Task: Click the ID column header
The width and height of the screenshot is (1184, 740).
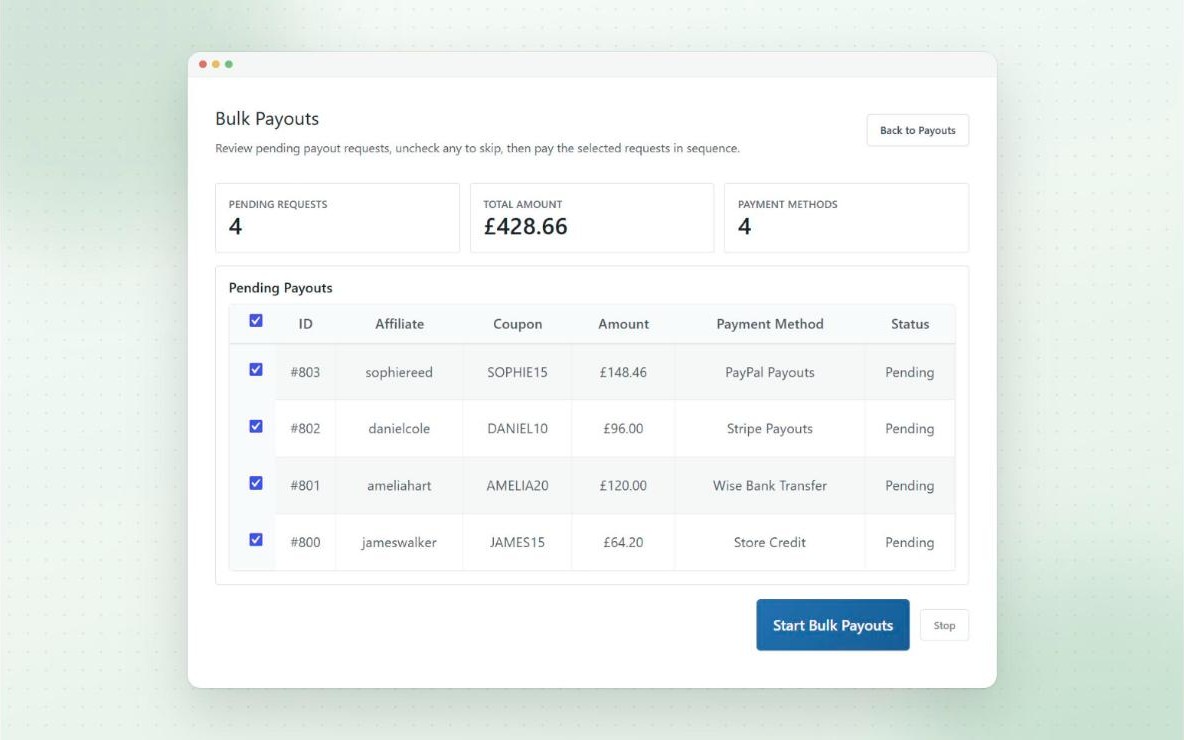Action: pos(305,324)
